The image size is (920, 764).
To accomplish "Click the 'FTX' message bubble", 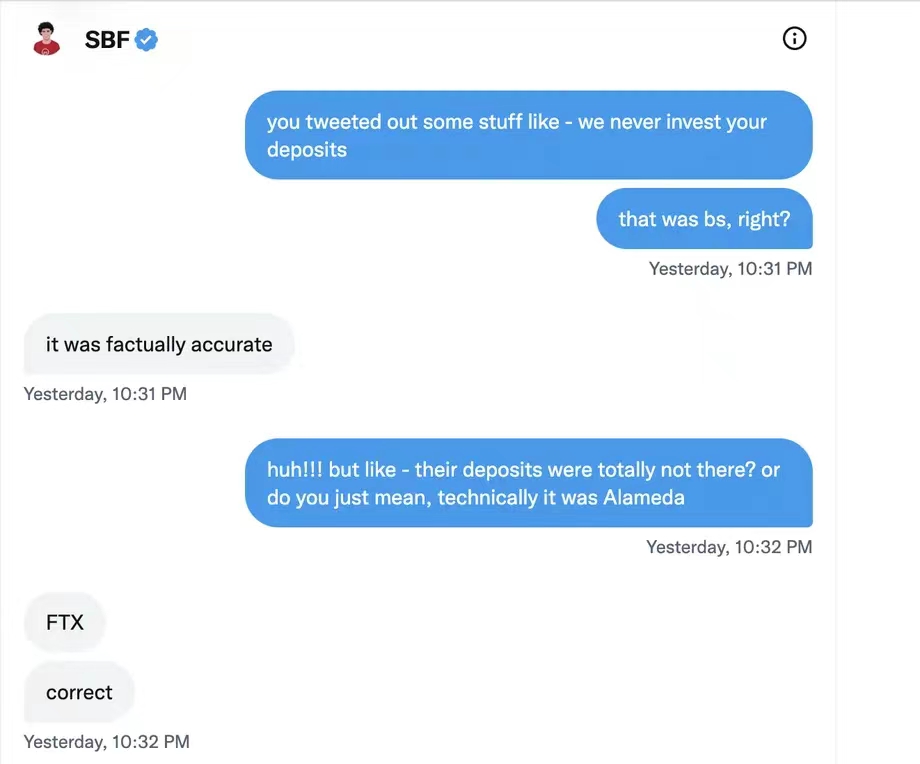I will click(x=64, y=622).
